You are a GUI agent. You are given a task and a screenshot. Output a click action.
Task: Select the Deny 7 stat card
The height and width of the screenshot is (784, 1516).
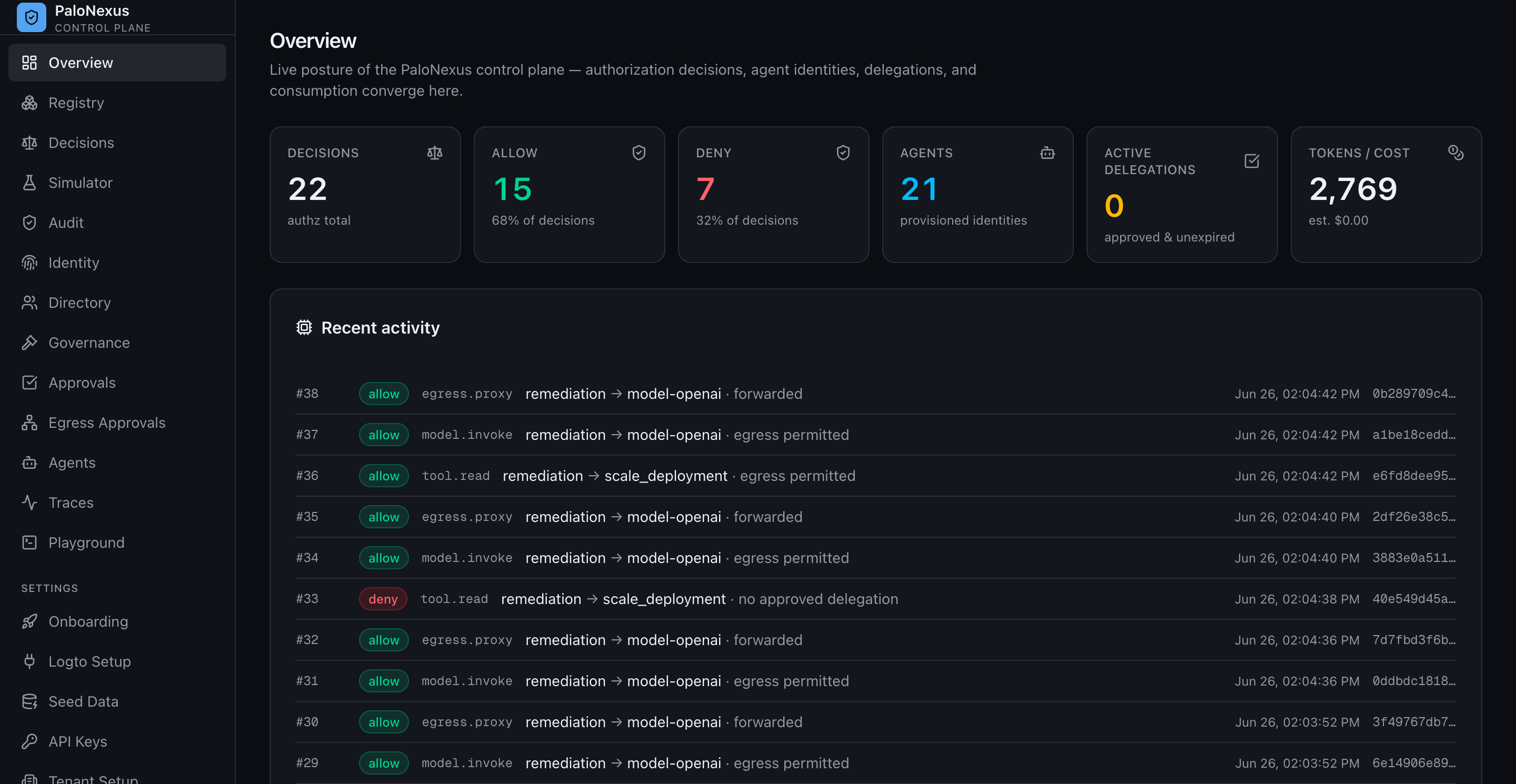[x=773, y=194]
